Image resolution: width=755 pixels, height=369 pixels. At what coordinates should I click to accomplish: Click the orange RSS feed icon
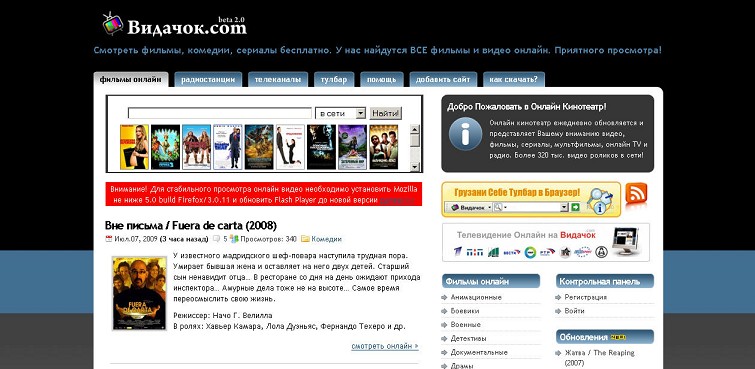point(636,194)
